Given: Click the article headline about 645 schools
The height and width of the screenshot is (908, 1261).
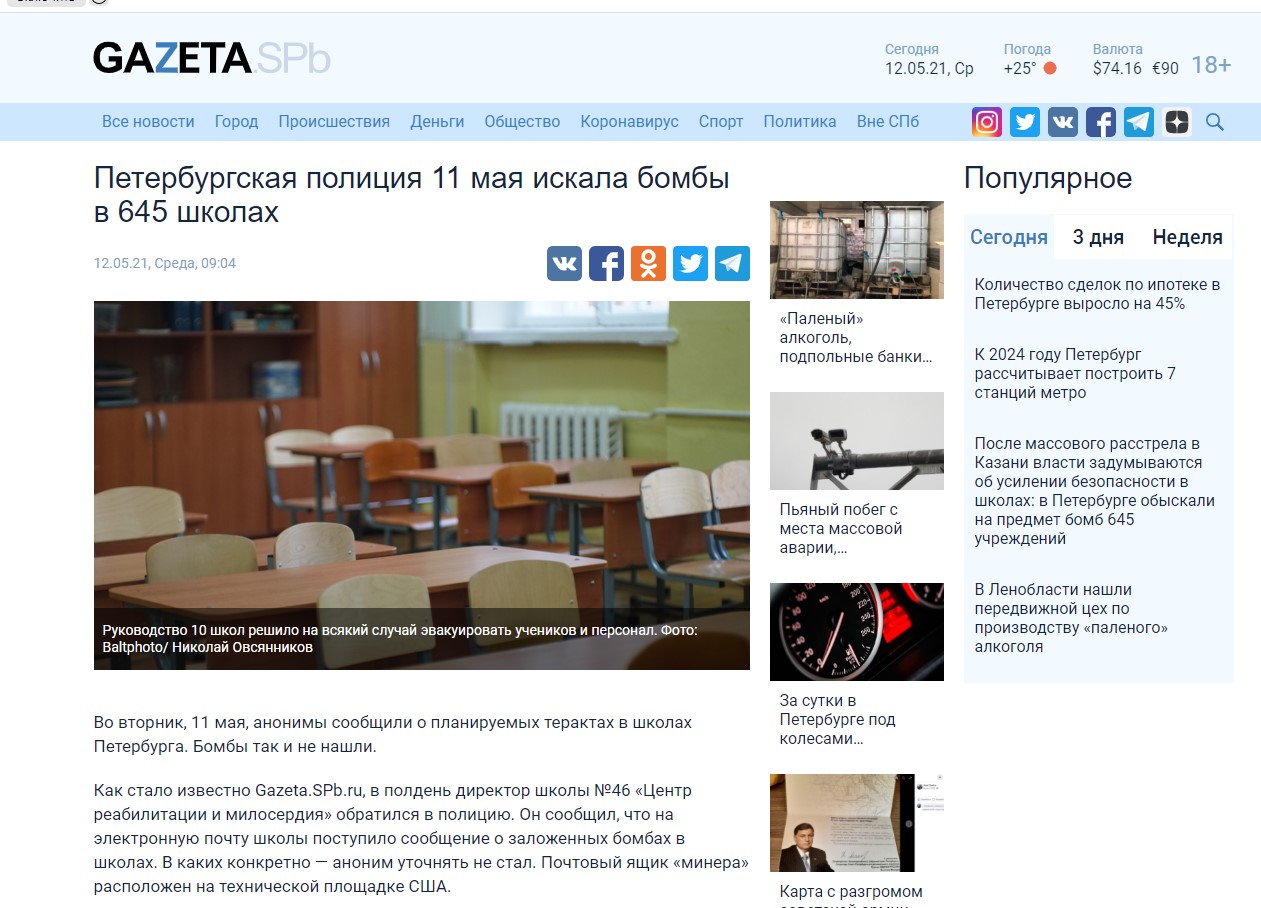Looking at the screenshot, I should pyautogui.click(x=412, y=196).
